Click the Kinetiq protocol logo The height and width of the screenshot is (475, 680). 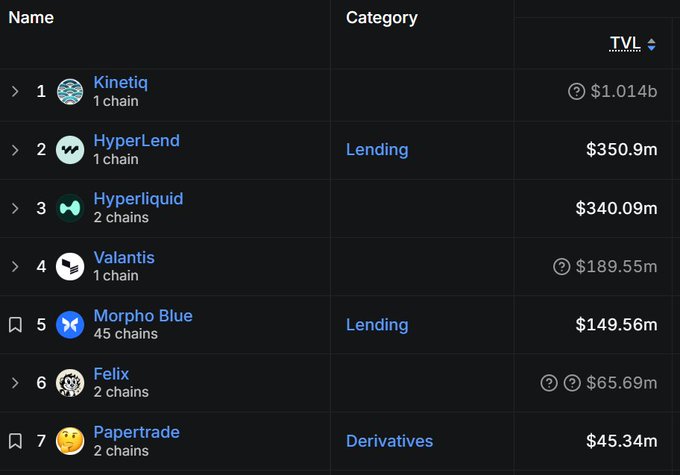pos(70,92)
